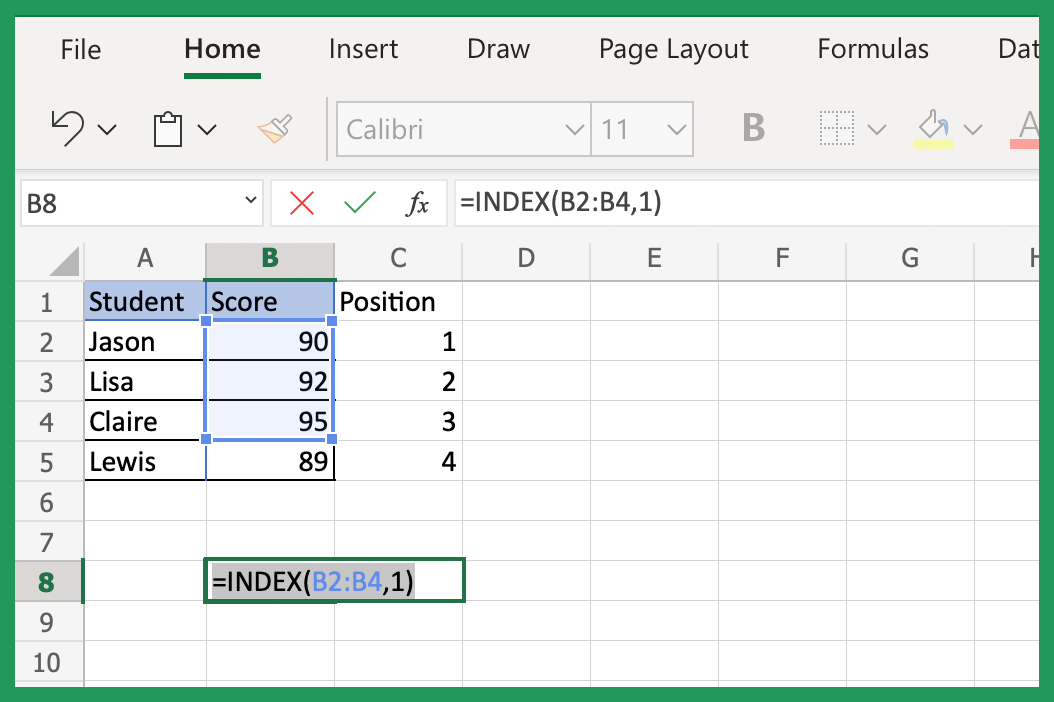The image size is (1054, 702).
Task: Confirm the formula with the Enter checkmark
Action: (362, 202)
